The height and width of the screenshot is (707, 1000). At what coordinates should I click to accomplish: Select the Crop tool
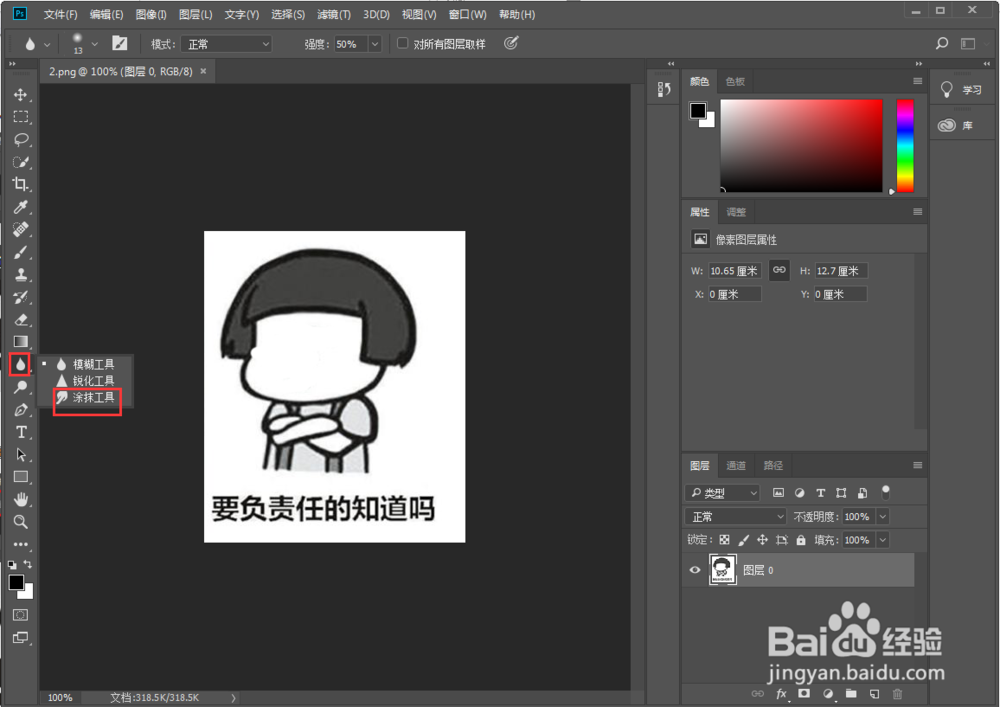[20, 184]
